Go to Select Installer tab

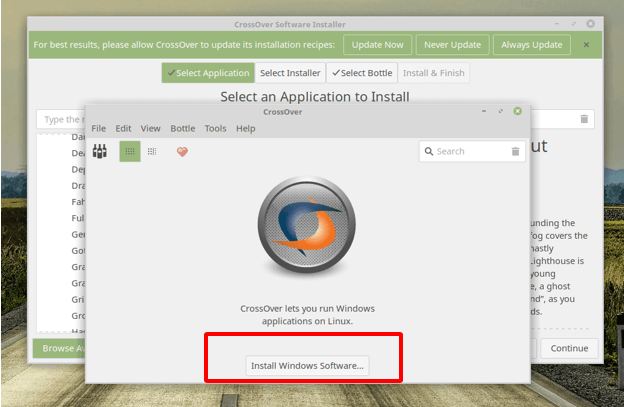point(290,73)
